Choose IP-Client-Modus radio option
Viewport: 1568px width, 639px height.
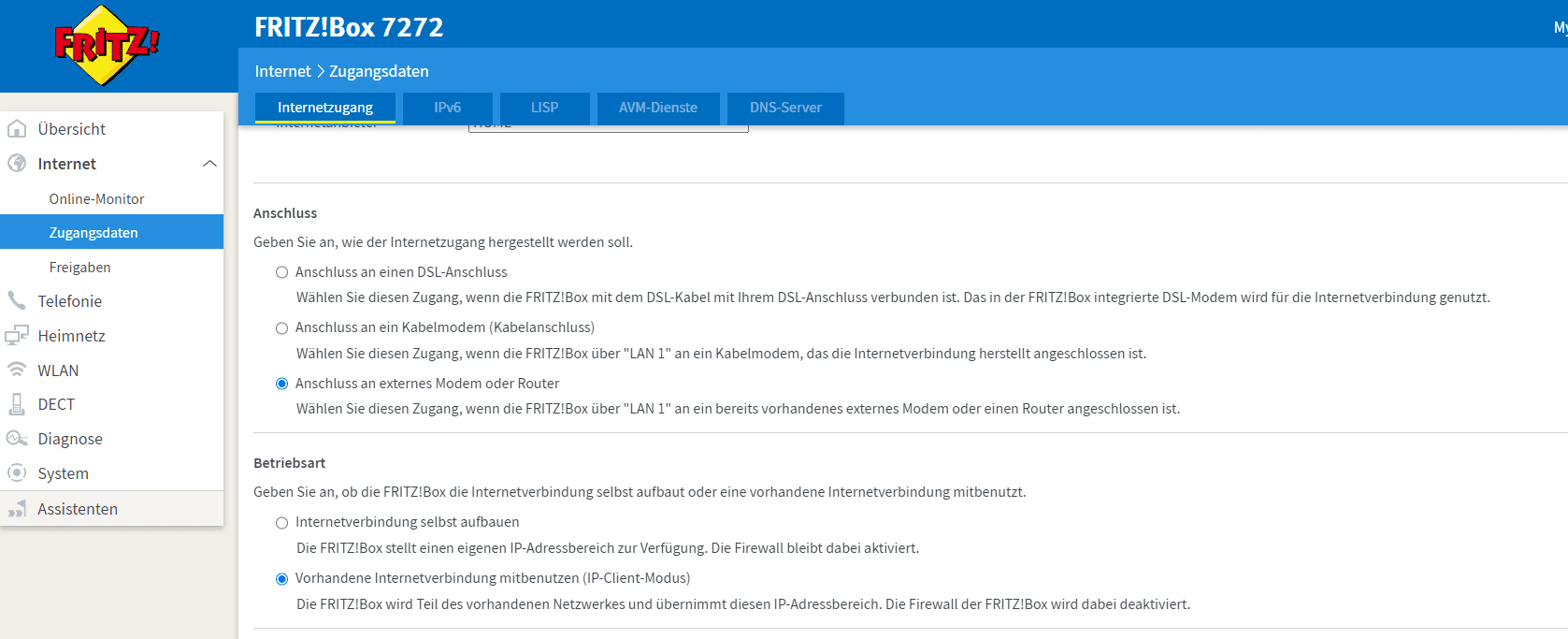click(x=281, y=579)
